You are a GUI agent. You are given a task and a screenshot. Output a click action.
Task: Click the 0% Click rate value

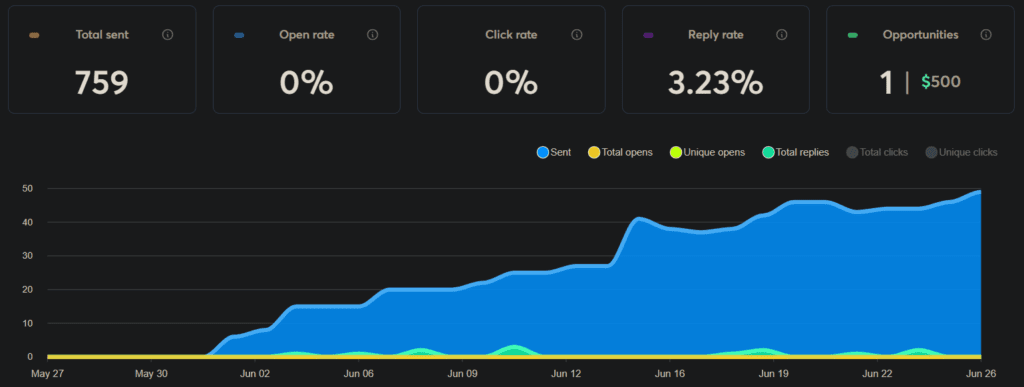(x=511, y=83)
